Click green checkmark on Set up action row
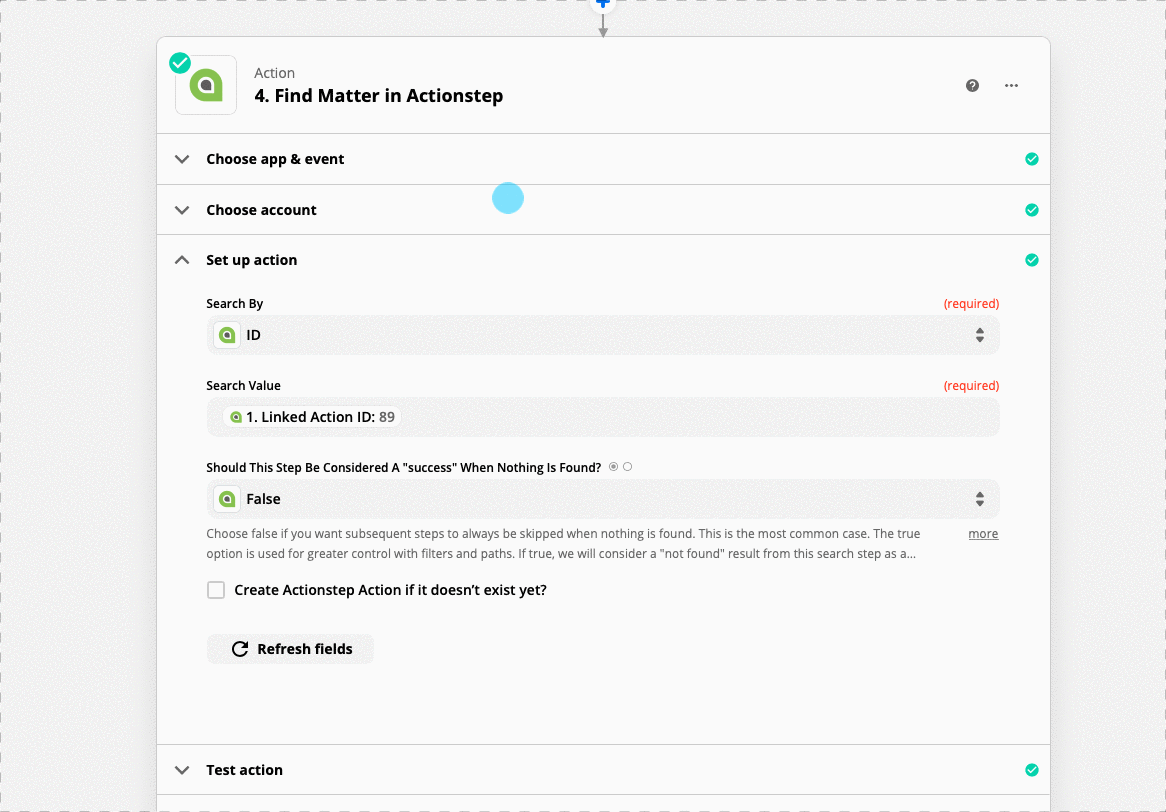This screenshot has height=812, width=1166. click(x=1031, y=260)
